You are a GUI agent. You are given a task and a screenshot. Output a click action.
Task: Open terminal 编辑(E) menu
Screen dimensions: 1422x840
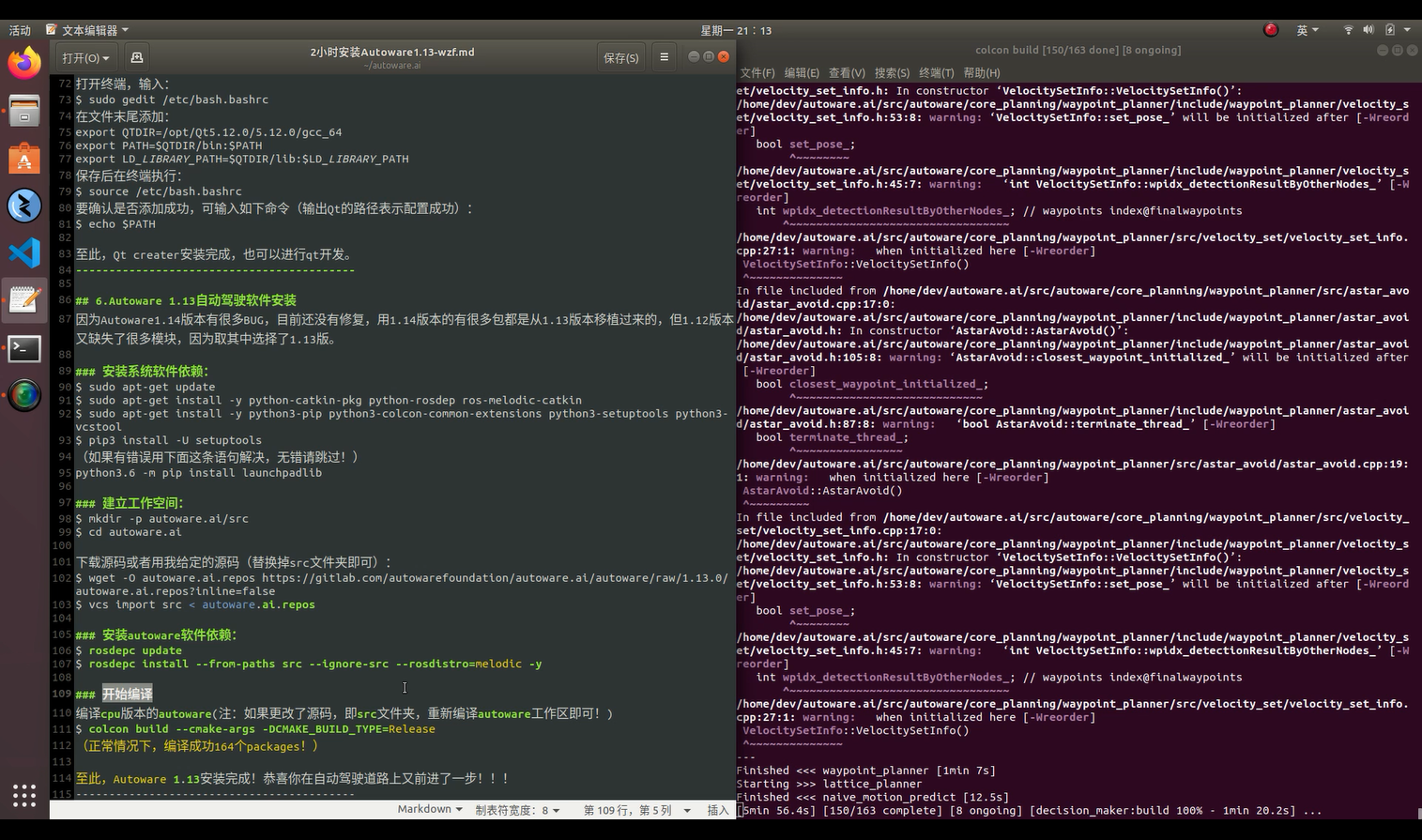[x=802, y=72]
